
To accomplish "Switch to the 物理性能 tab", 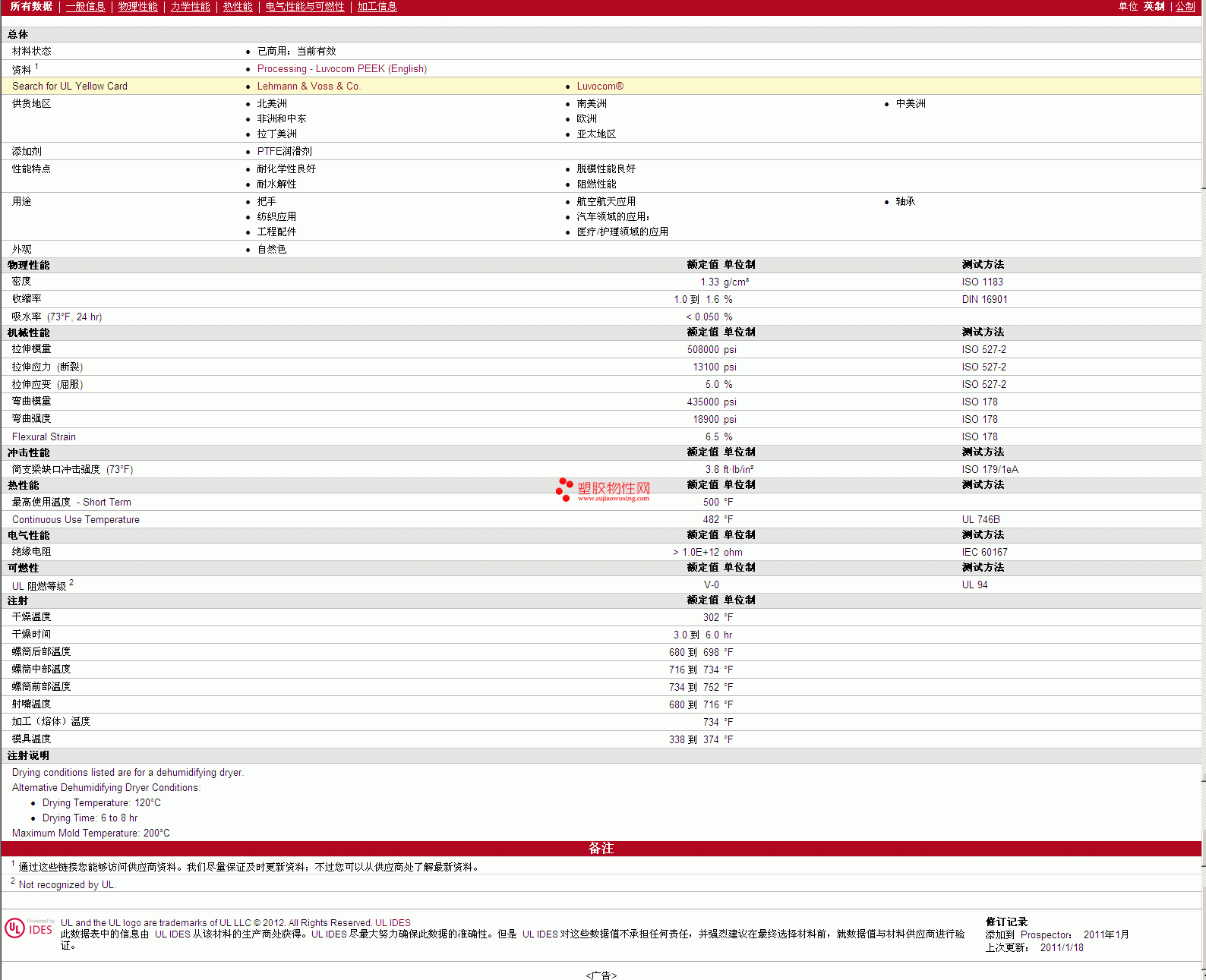I will pos(138,7).
